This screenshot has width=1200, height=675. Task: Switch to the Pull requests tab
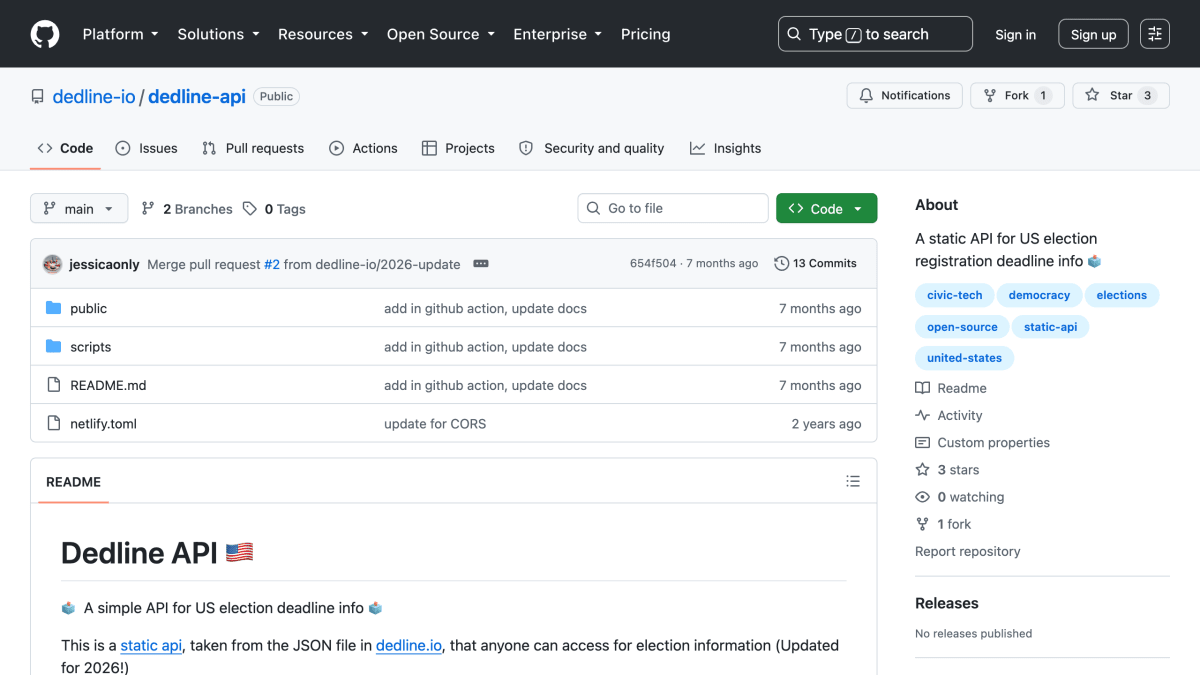253,148
